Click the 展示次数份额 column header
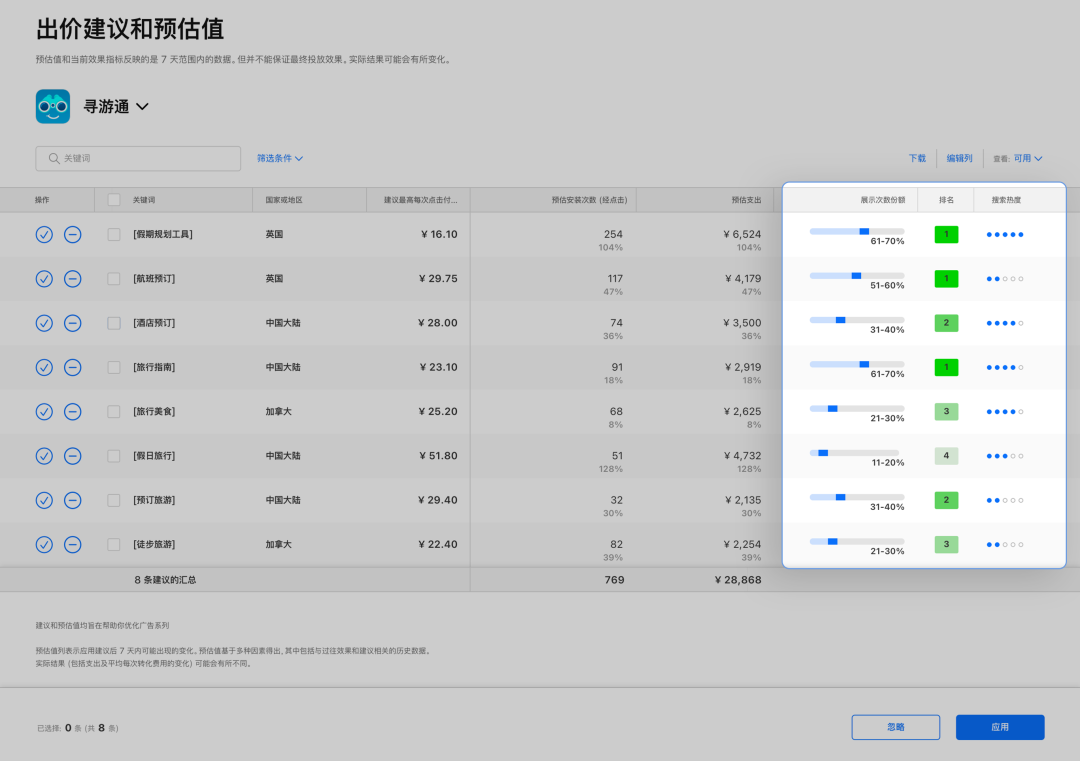Viewport: 1080px width, 761px height. click(882, 200)
